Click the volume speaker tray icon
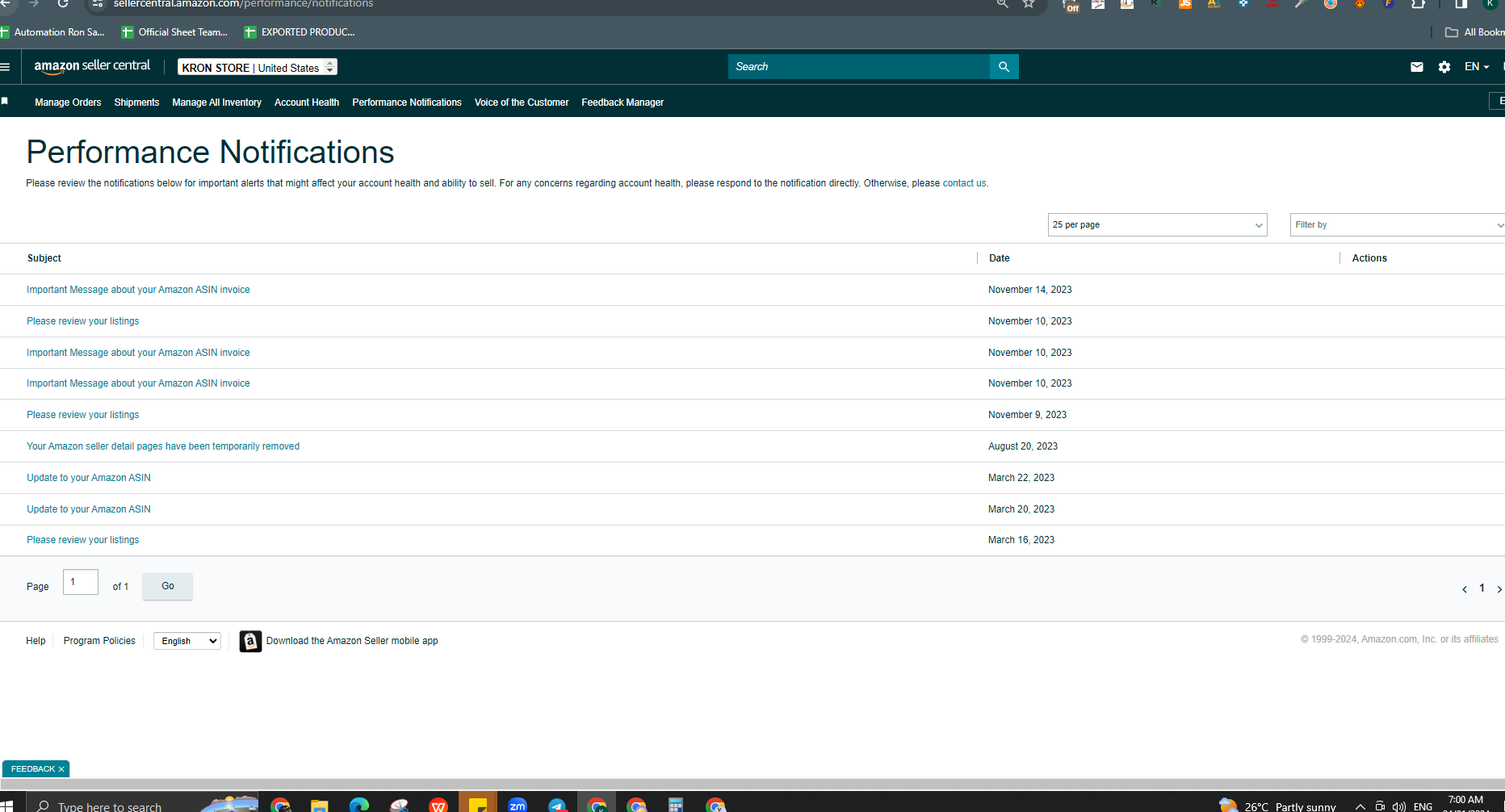The width and height of the screenshot is (1505, 812). [1399, 806]
